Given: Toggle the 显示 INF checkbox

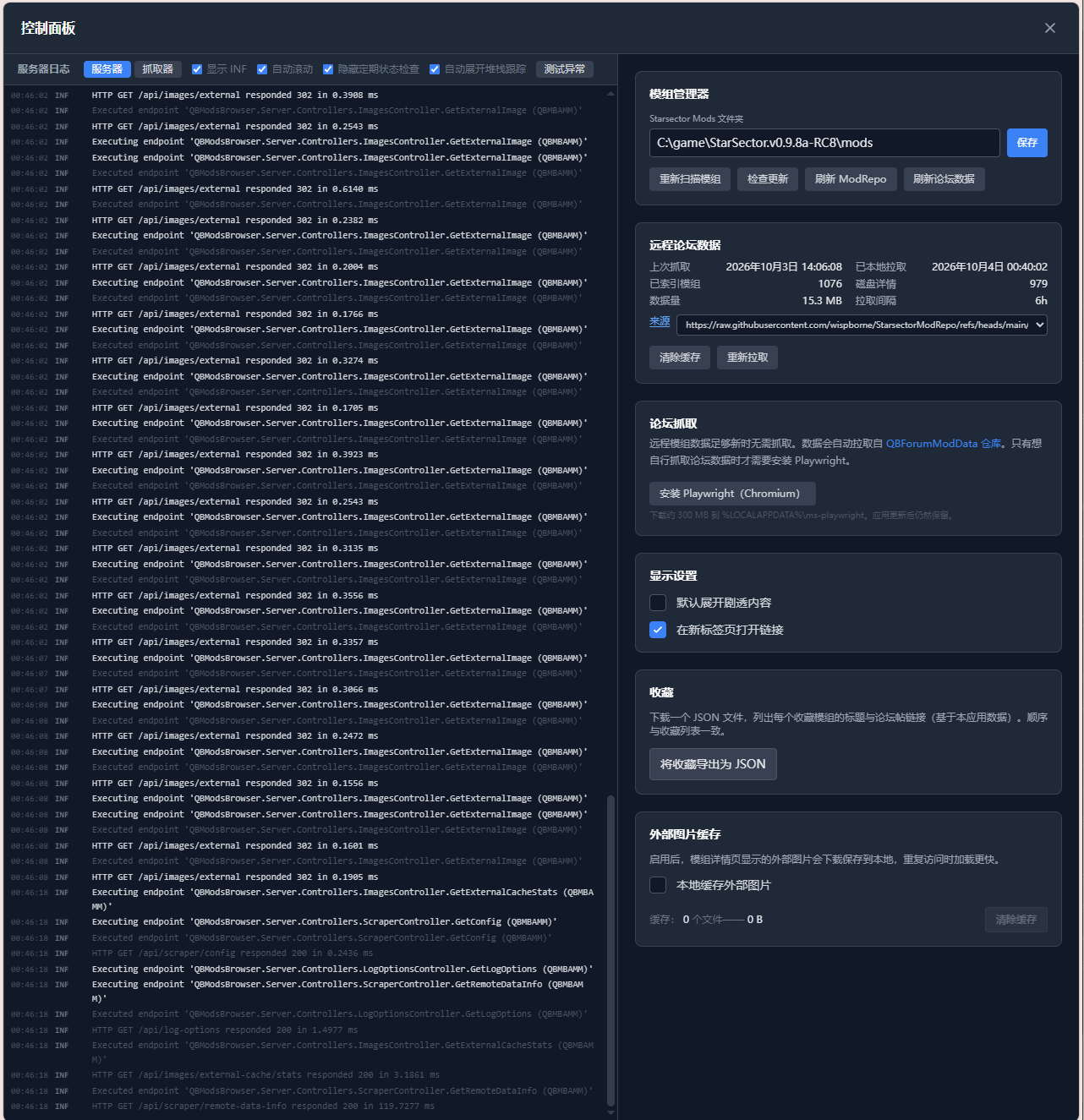Looking at the screenshot, I should tap(197, 69).
